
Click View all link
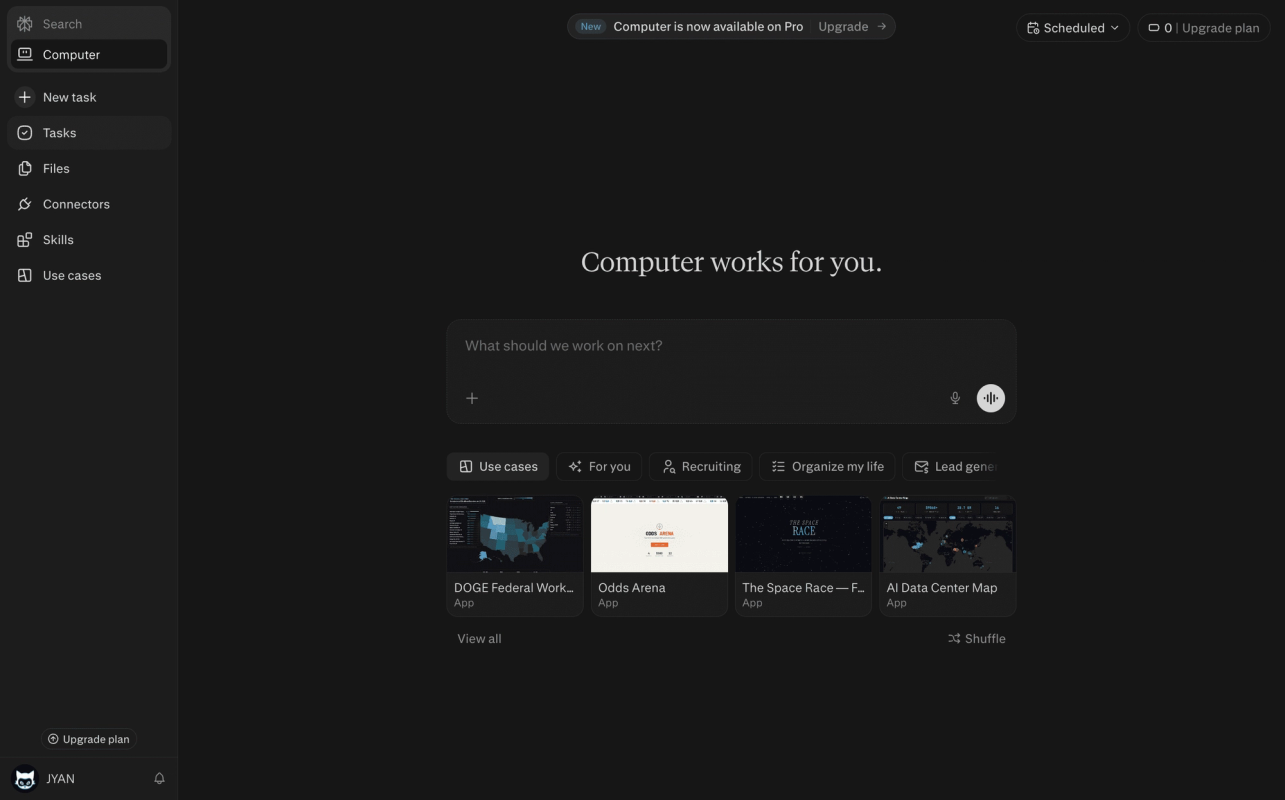pyautogui.click(x=479, y=639)
